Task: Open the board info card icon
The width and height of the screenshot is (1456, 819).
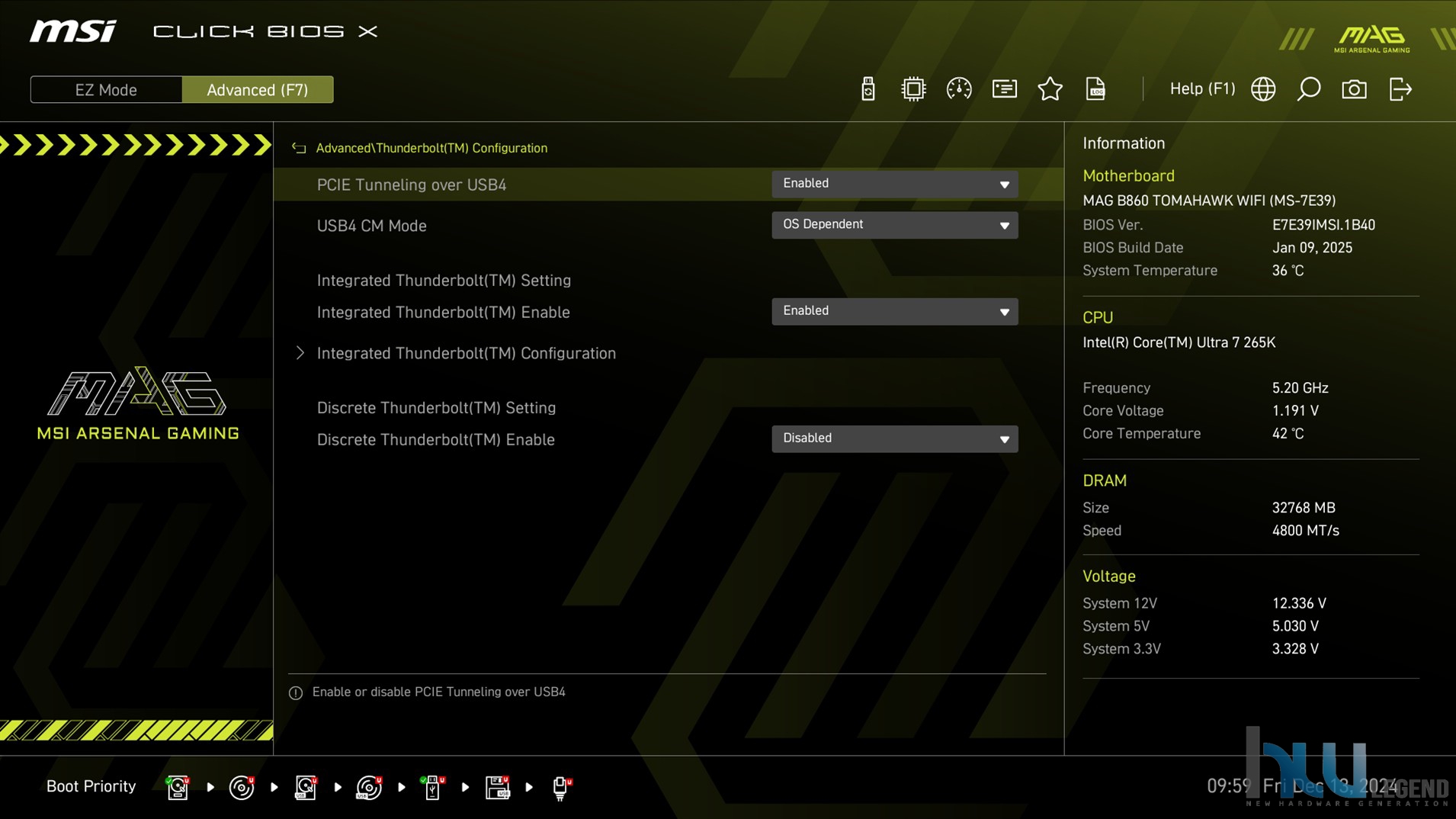Action: 1005,89
